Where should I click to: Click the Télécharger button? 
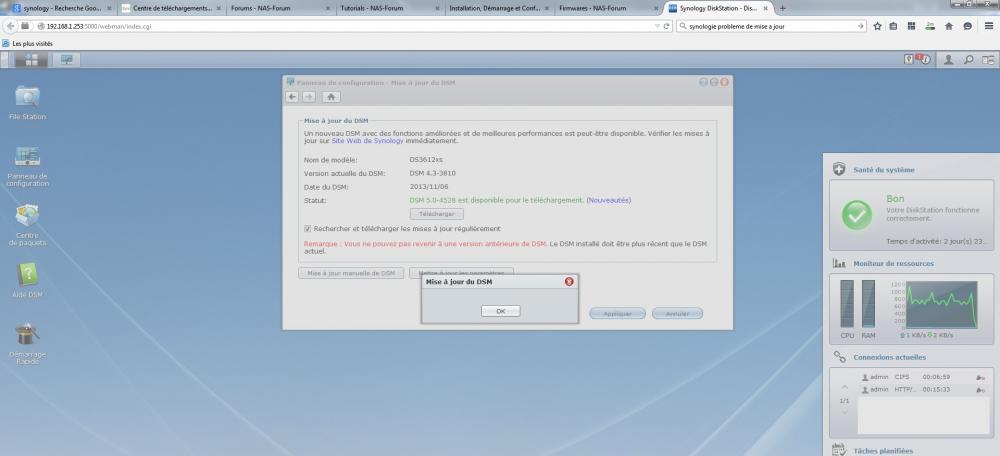(x=437, y=214)
